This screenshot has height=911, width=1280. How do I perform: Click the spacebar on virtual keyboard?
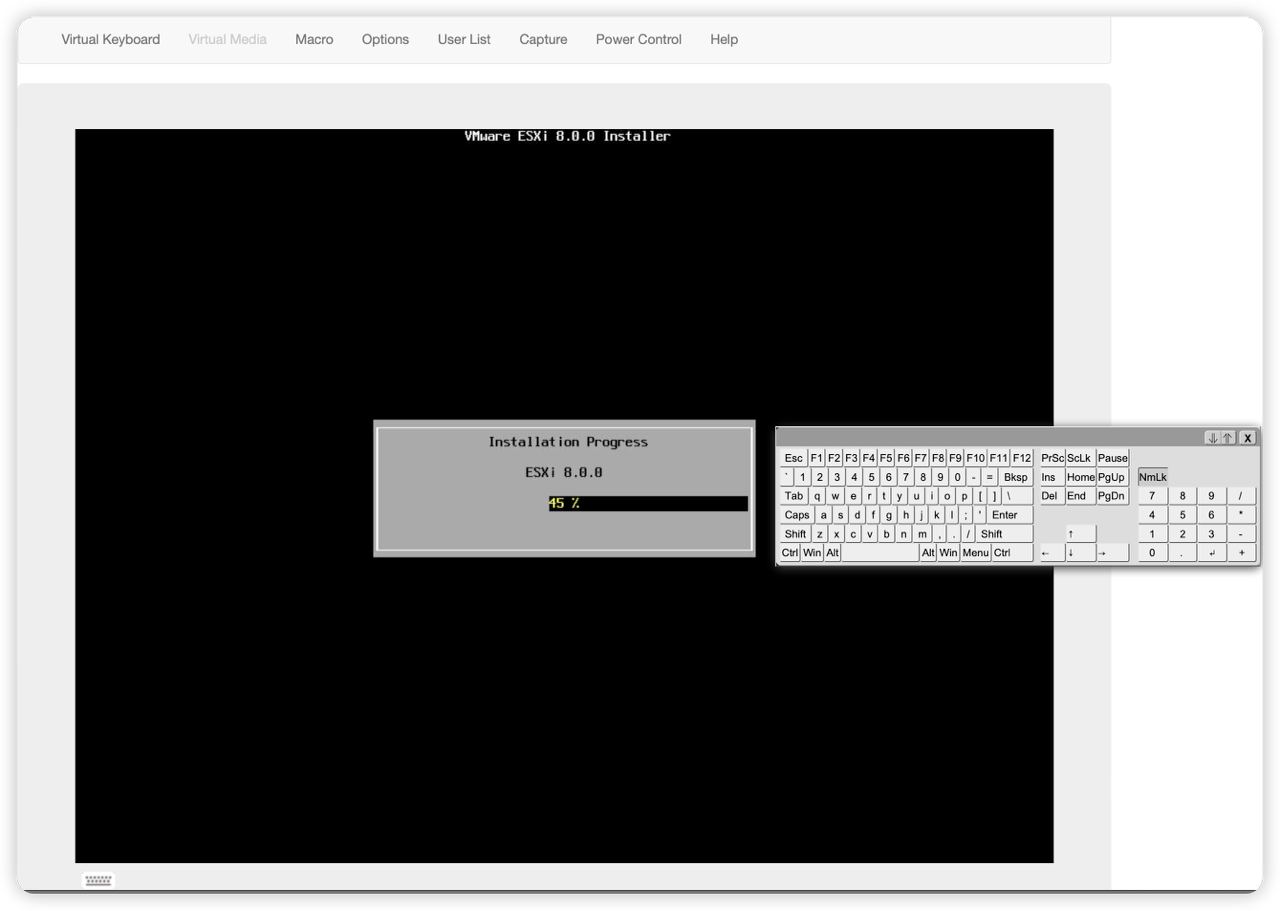click(880, 553)
